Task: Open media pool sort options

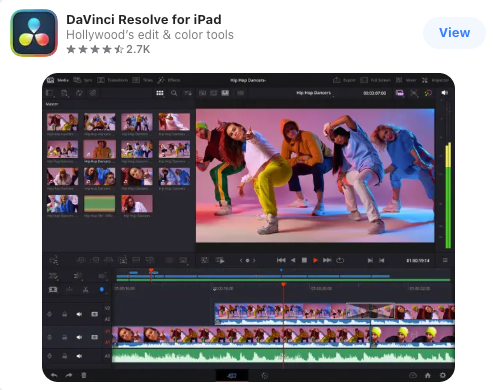Action: (x=188, y=93)
